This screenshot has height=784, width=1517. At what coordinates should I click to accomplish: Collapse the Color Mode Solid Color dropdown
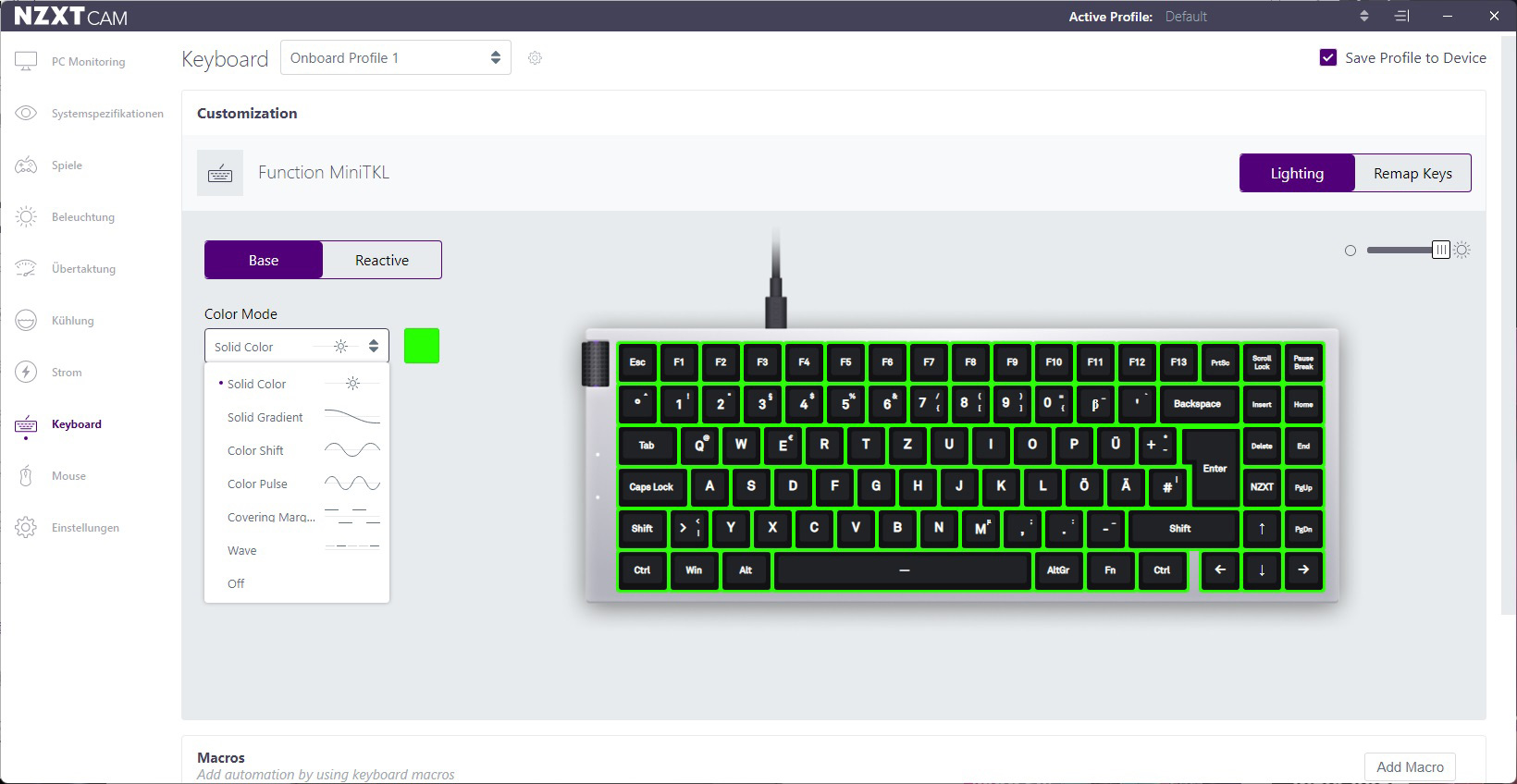point(297,346)
